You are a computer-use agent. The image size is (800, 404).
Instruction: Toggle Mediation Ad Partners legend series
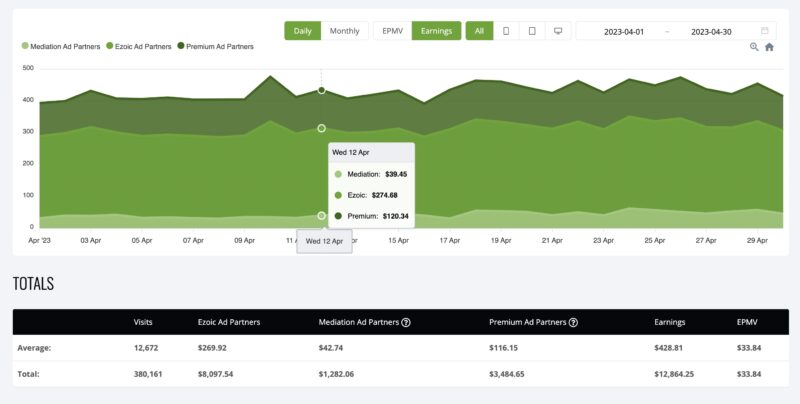pos(60,46)
